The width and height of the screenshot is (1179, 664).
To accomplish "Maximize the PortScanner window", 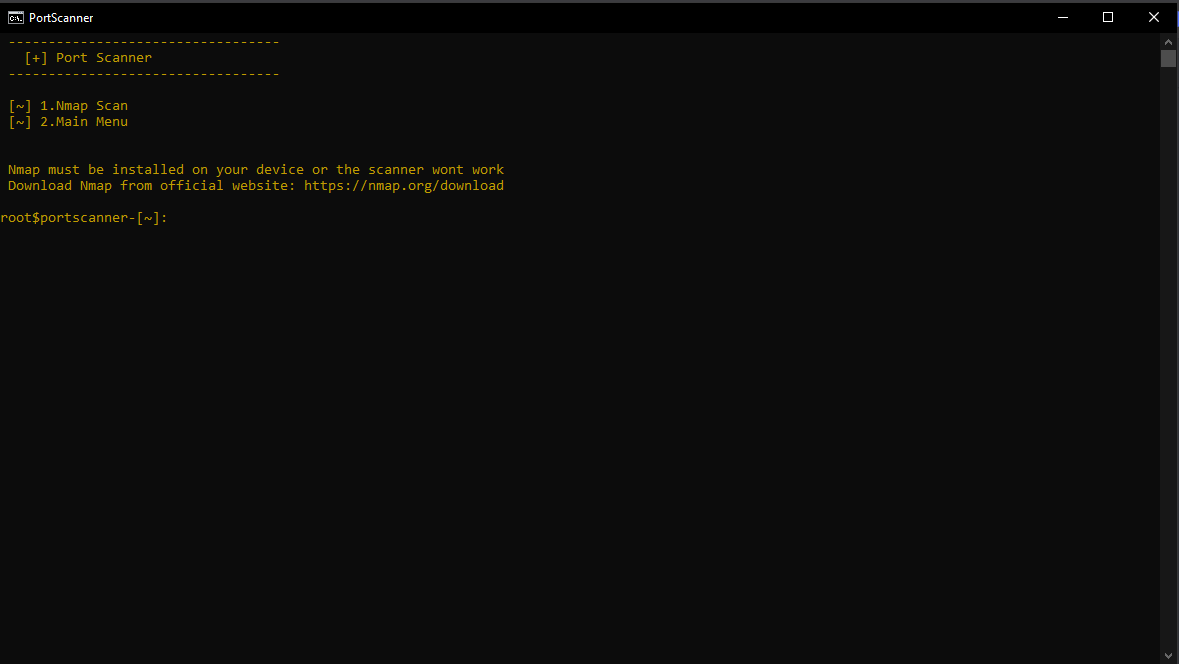I will point(1108,17).
